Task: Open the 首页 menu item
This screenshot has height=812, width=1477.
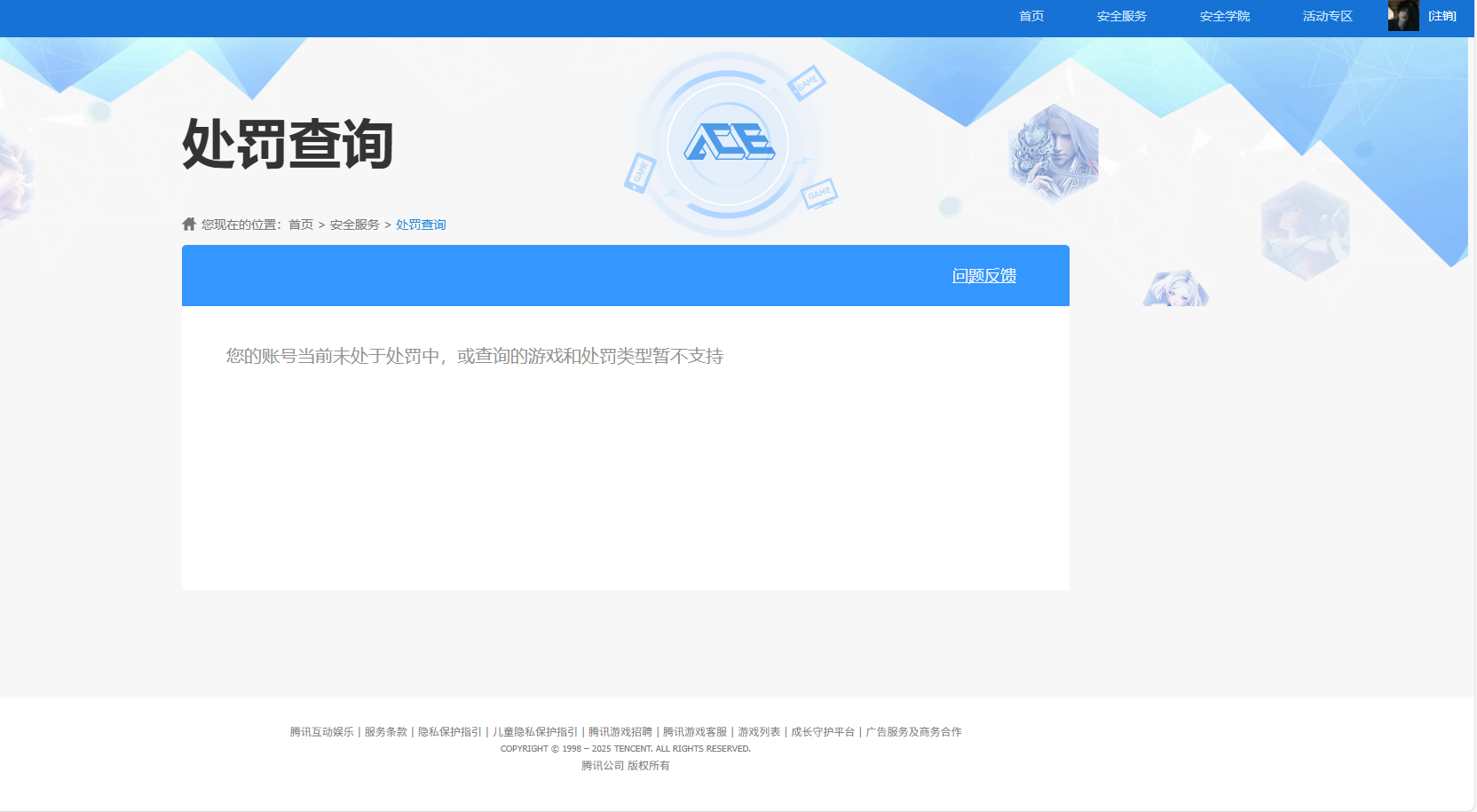Action: coord(1031,15)
